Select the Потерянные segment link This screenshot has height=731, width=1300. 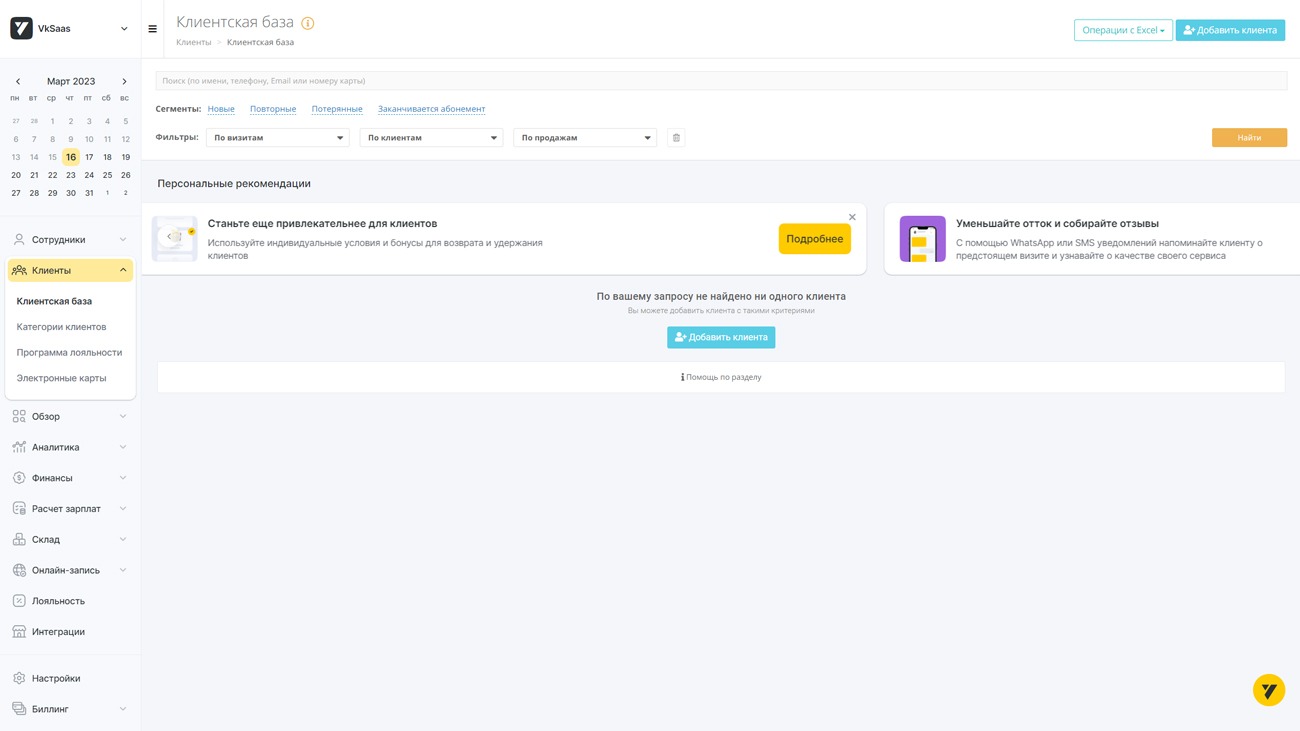[337, 109]
